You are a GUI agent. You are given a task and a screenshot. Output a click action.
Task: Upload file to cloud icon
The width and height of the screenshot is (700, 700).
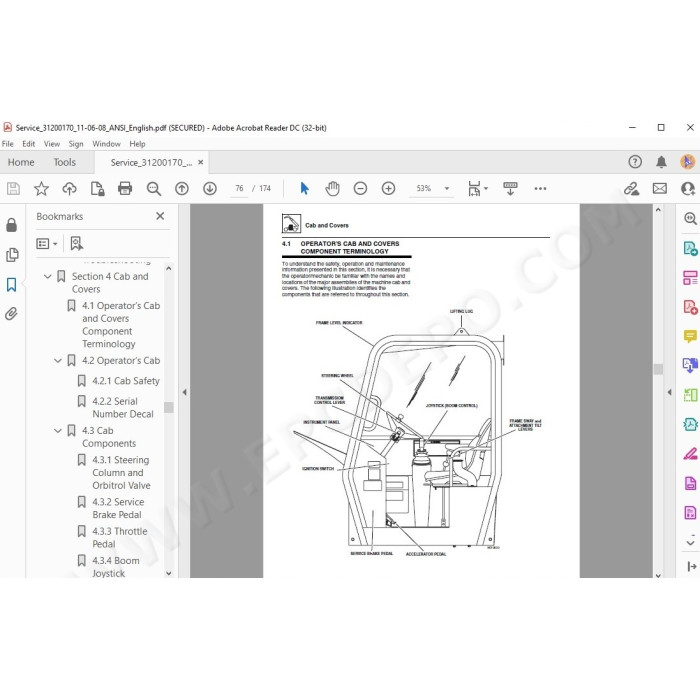69,188
